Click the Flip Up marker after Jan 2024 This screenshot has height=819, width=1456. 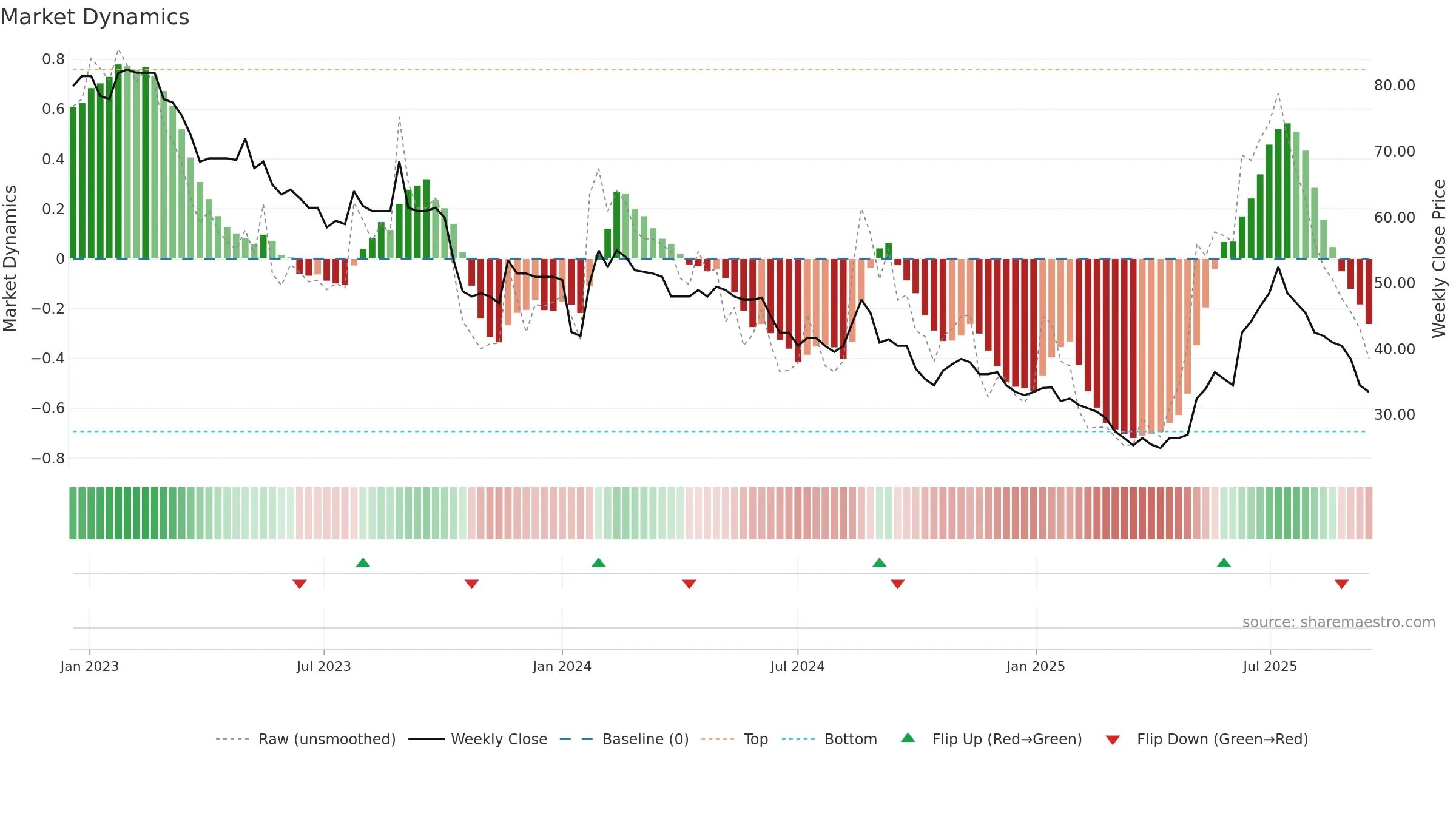pos(599,562)
